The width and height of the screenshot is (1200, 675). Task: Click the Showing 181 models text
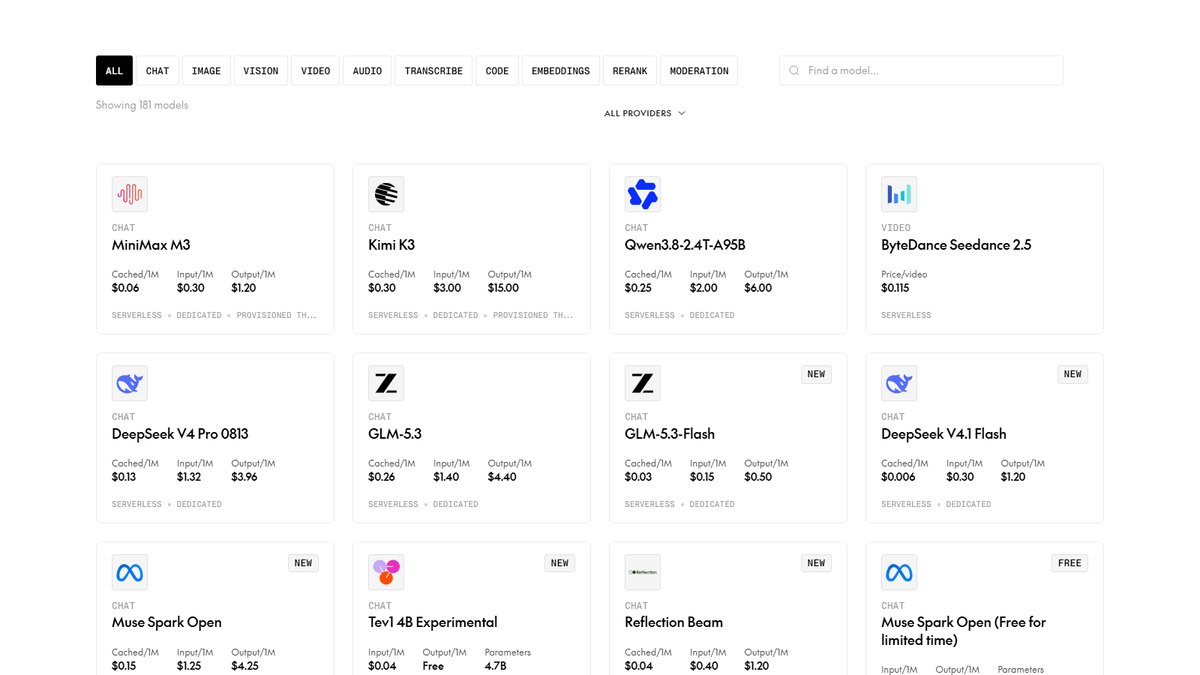point(142,105)
